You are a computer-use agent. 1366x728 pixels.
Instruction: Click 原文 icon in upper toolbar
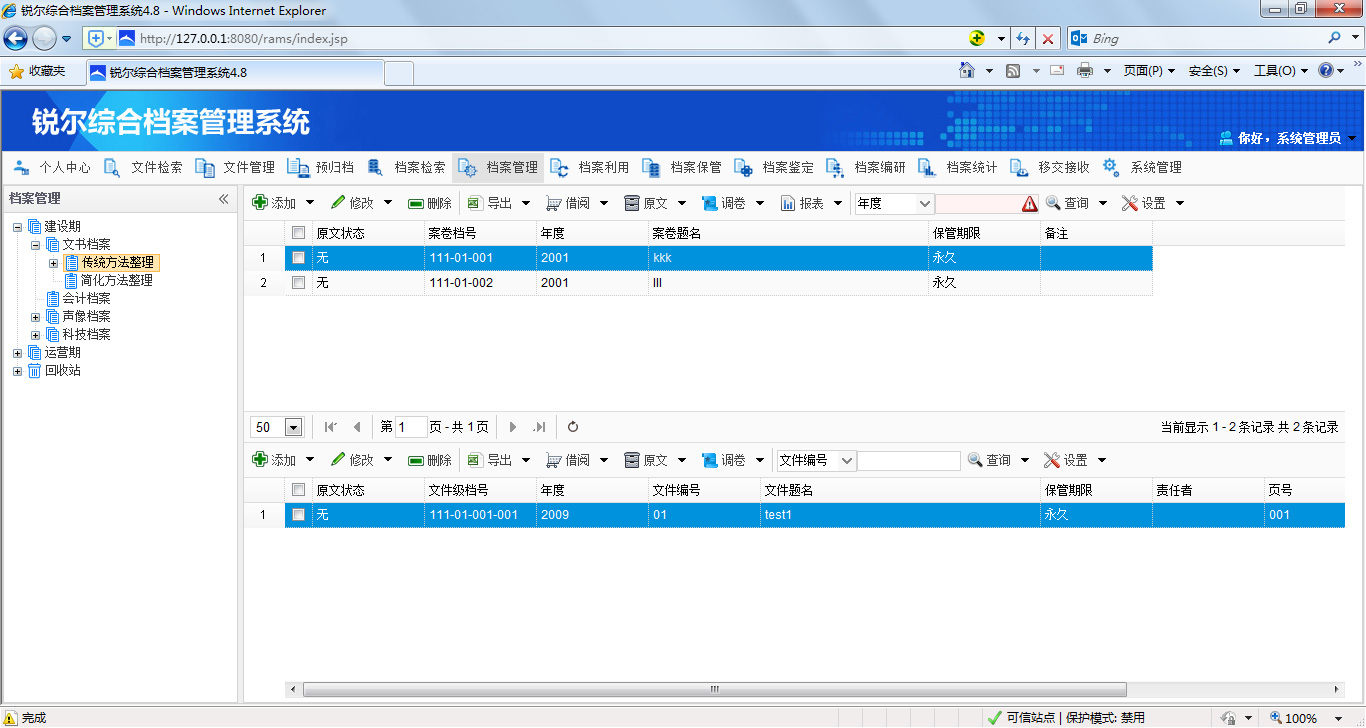point(632,203)
